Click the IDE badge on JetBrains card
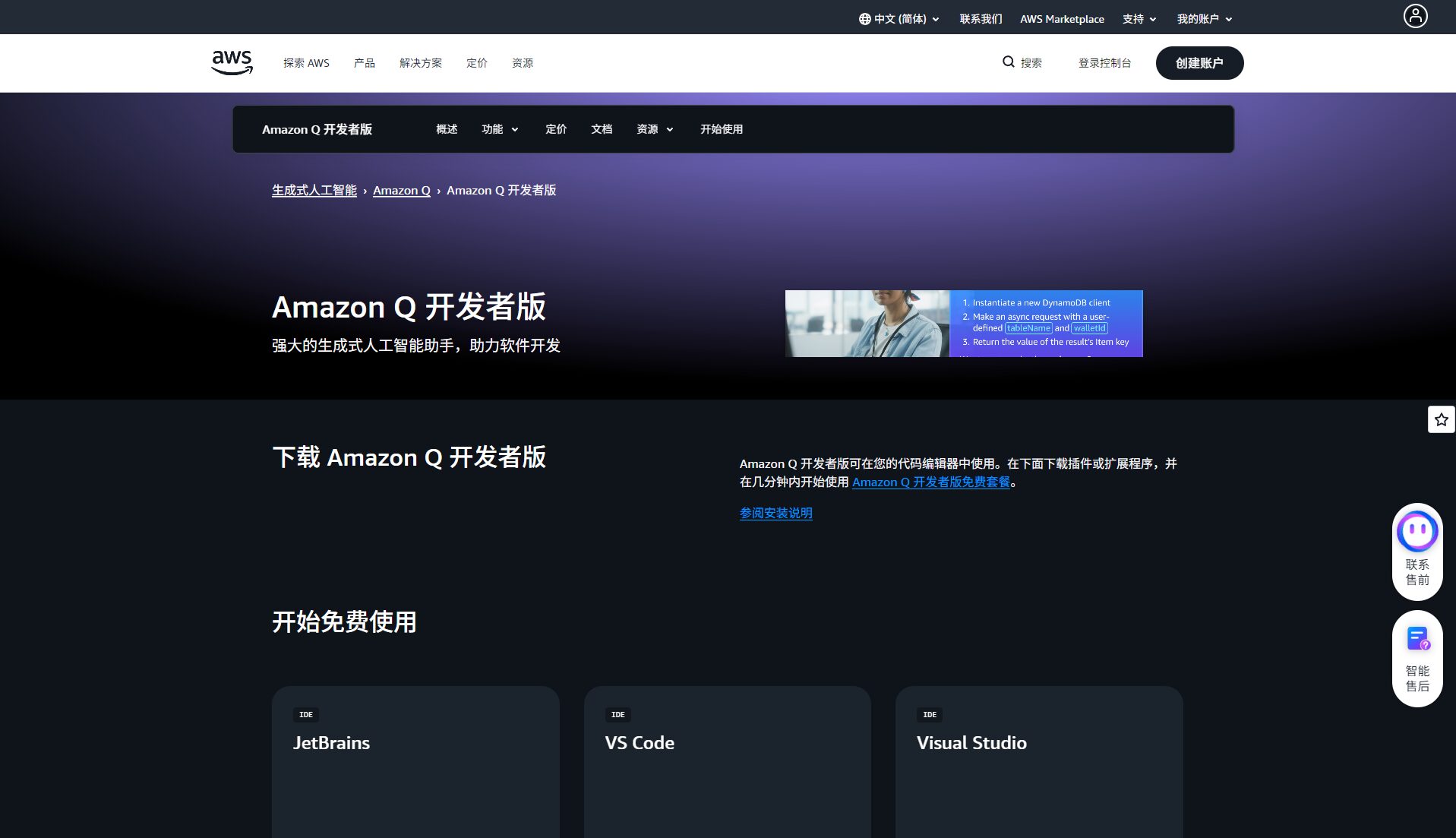The height and width of the screenshot is (838, 1456). tap(306, 714)
